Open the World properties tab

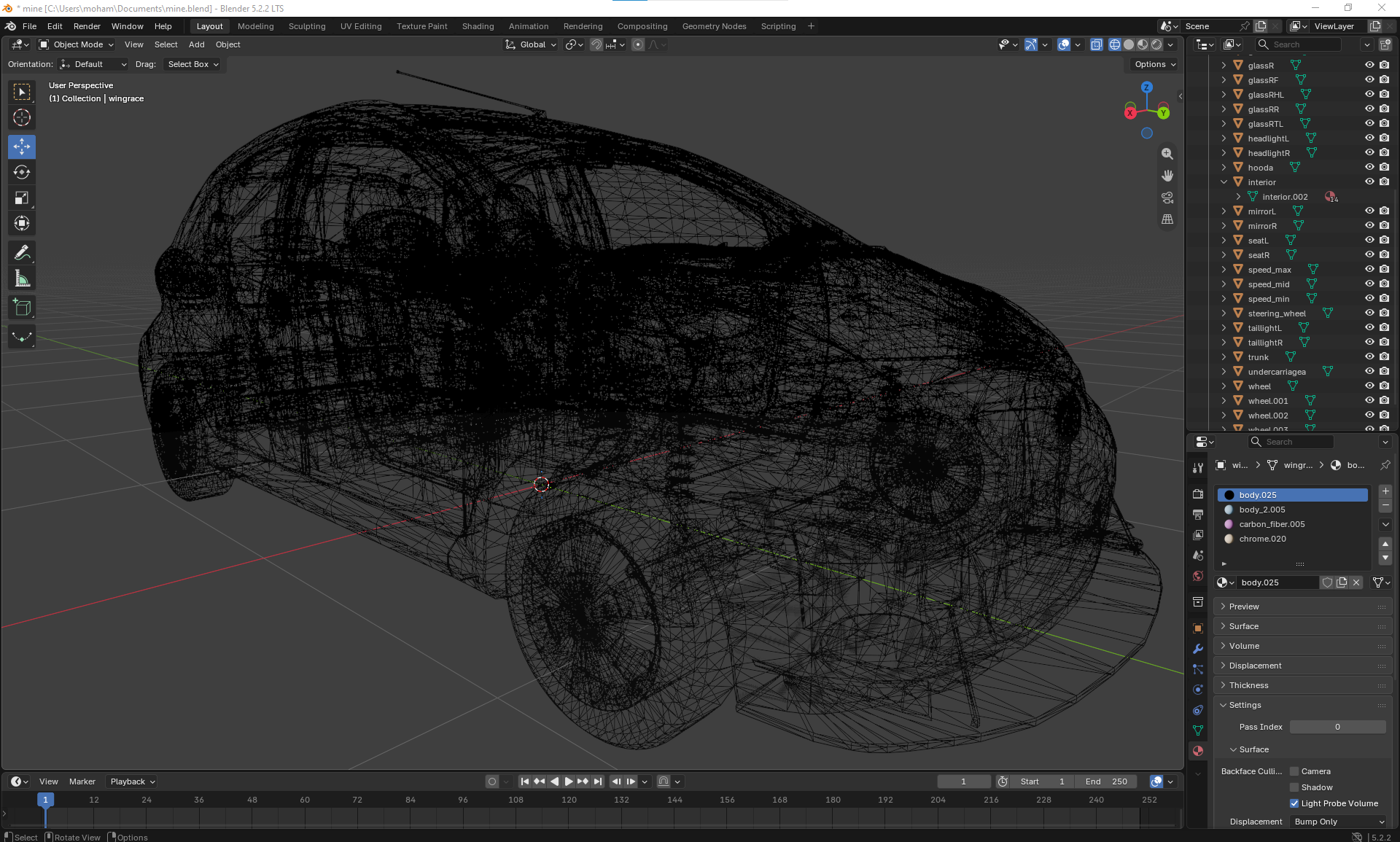pyautogui.click(x=1197, y=576)
